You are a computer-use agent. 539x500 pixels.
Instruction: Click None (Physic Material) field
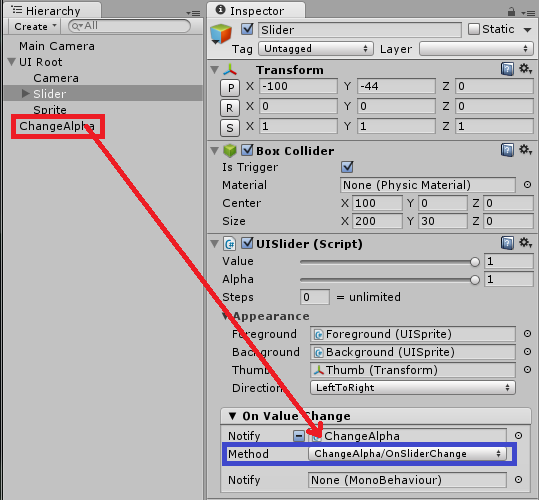pyautogui.click(x=428, y=185)
